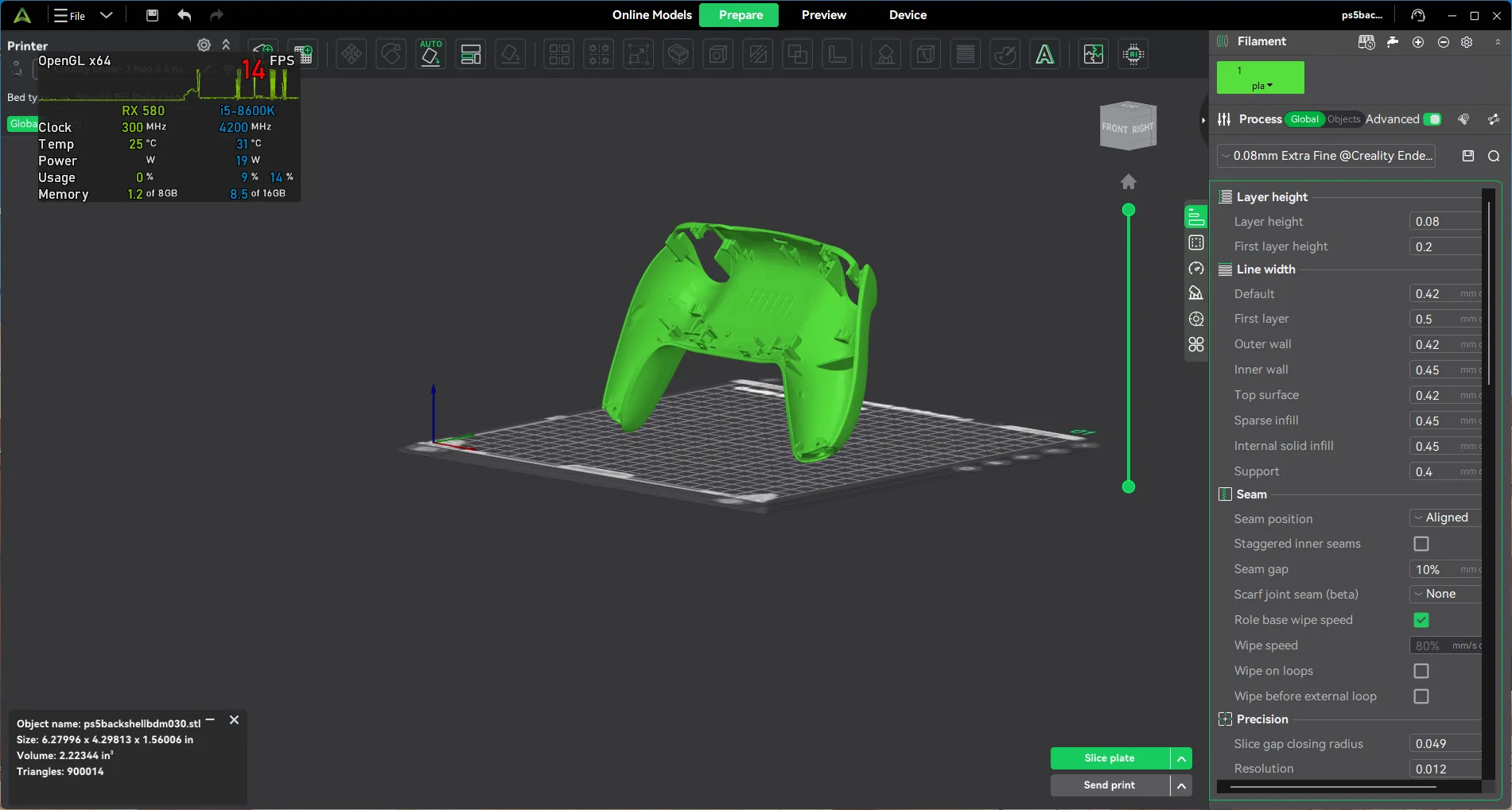The width and height of the screenshot is (1512, 810).
Task: Click the Add plate icon
Action: click(x=303, y=54)
